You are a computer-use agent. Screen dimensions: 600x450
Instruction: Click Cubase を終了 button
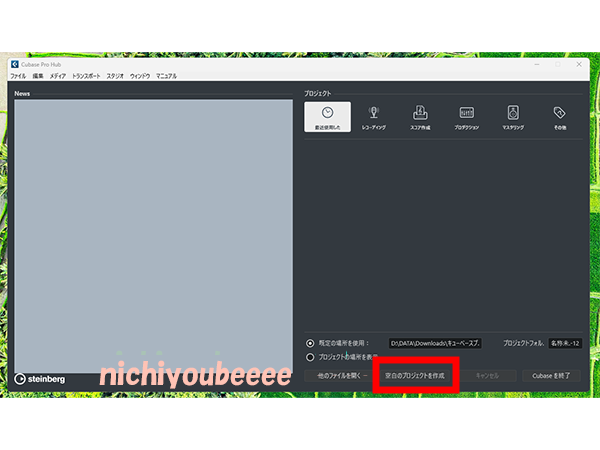point(551,375)
